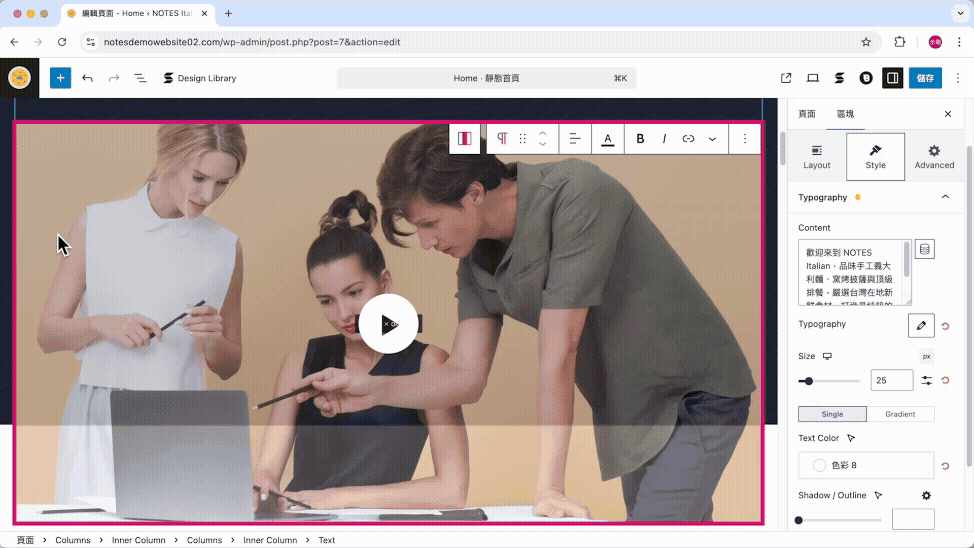Open dynamic content database icon beside Content
This screenshot has height=548, width=974.
[x=924, y=250]
